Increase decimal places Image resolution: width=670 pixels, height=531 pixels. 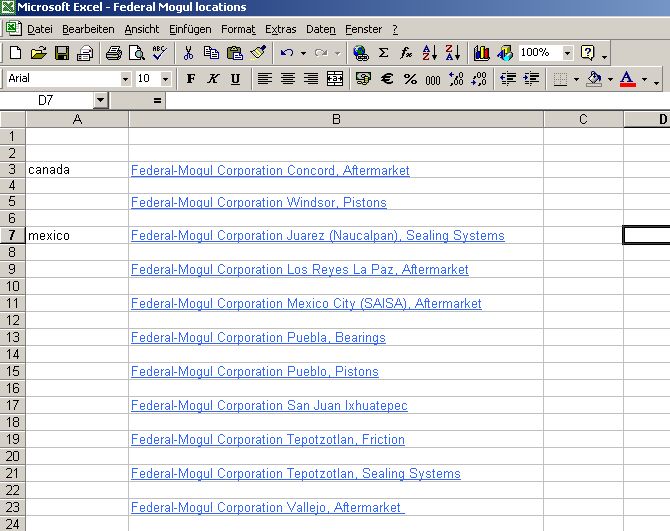click(x=456, y=79)
